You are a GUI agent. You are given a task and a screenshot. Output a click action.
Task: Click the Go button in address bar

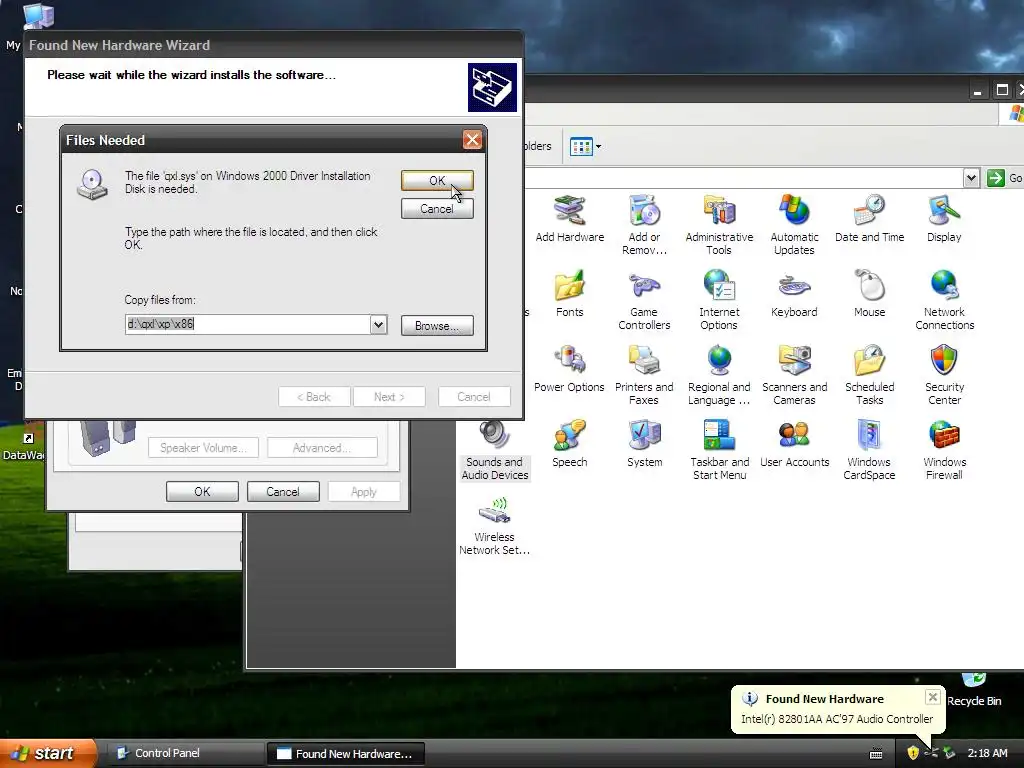(x=1004, y=178)
